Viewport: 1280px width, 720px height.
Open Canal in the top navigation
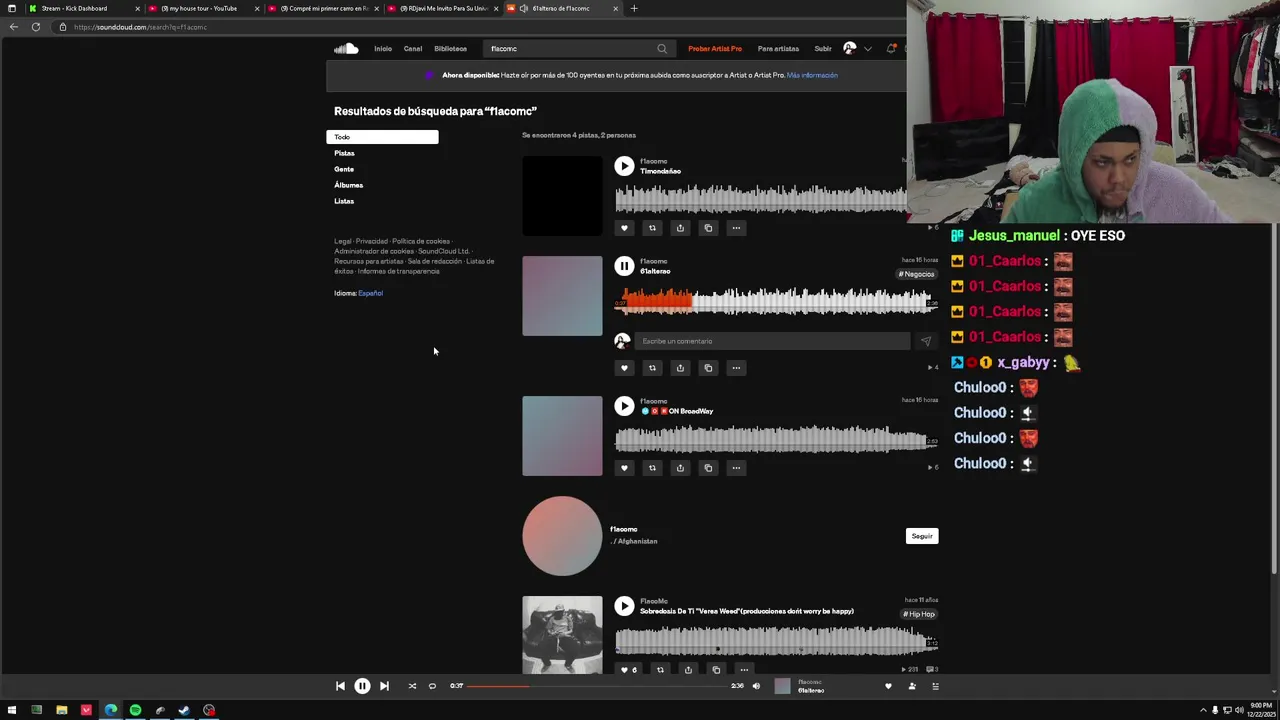413,48
